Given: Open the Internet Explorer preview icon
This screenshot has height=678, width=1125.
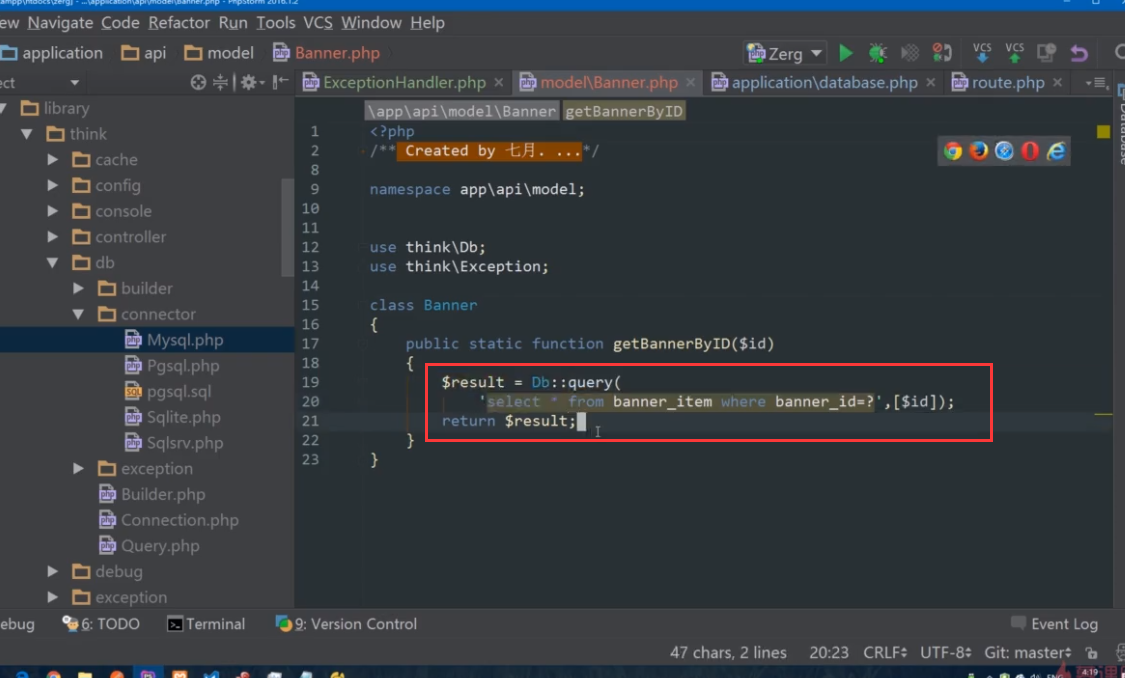Looking at the screenshot, I should pyautogui.click(x=1056, y=151).
